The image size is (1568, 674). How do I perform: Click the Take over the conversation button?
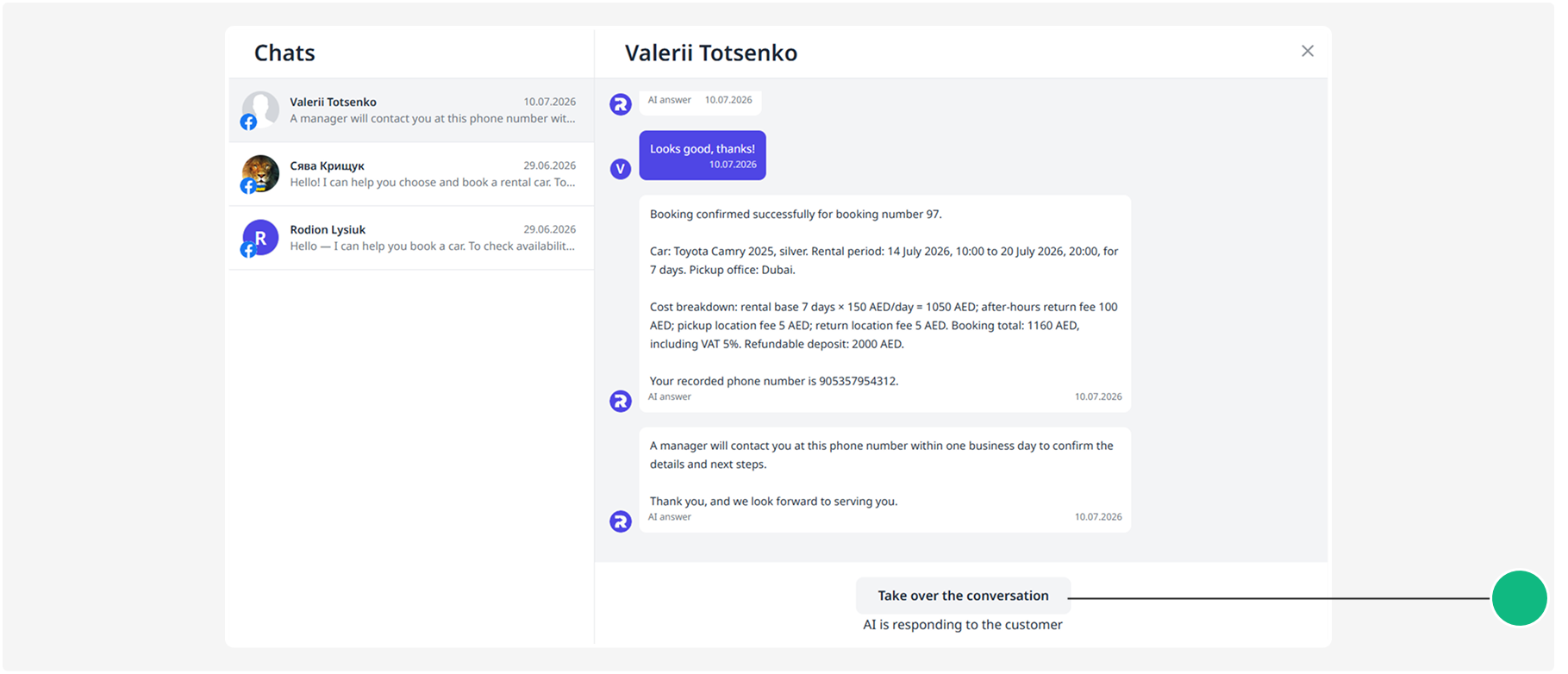point(963,596)
